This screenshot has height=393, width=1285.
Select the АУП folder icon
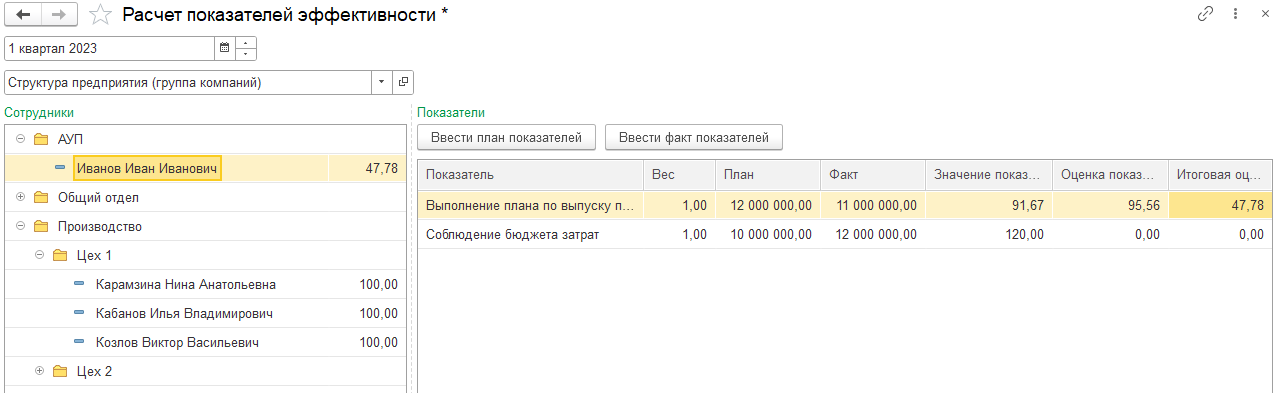41,139
